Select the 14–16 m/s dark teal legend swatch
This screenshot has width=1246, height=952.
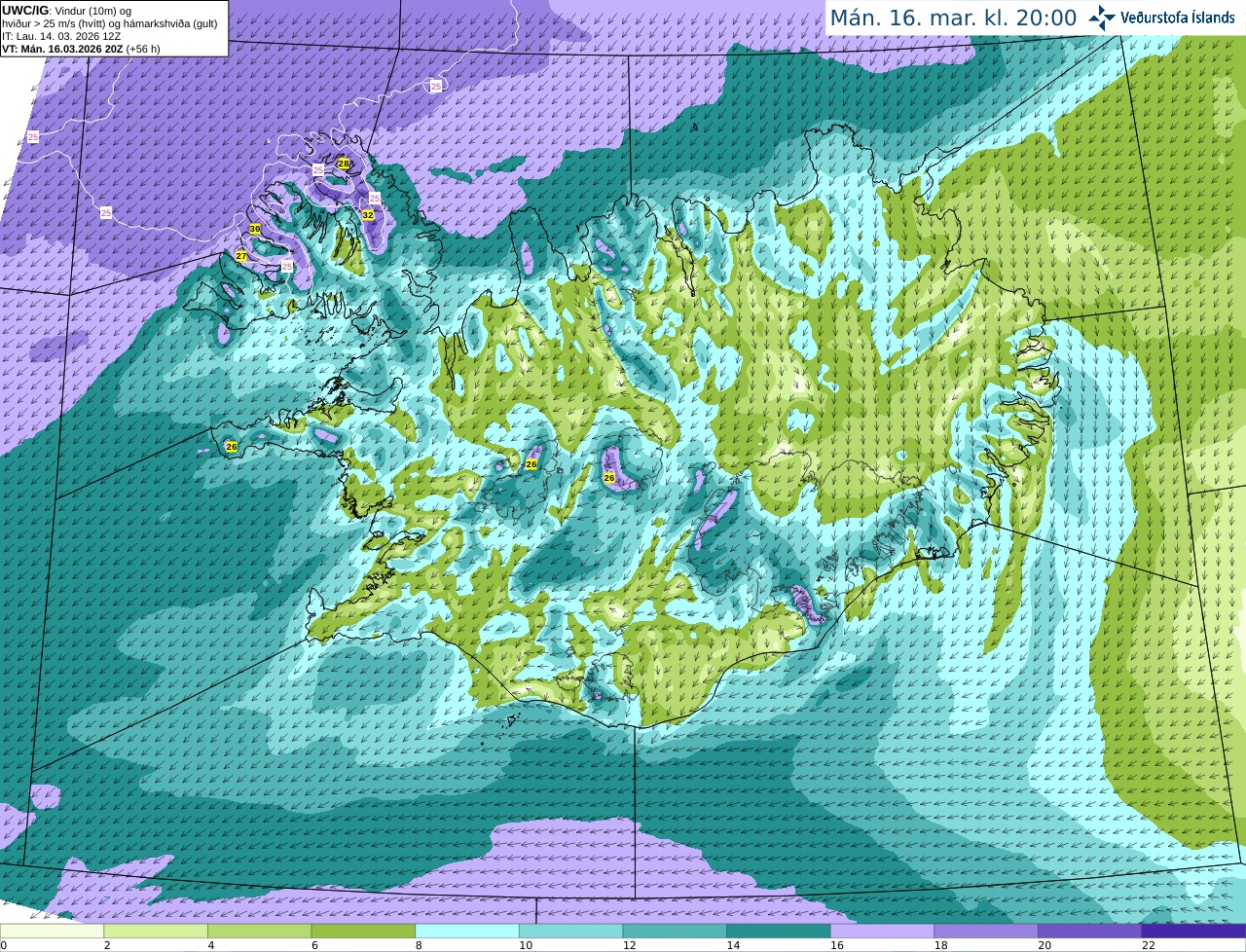pos(779,931)
